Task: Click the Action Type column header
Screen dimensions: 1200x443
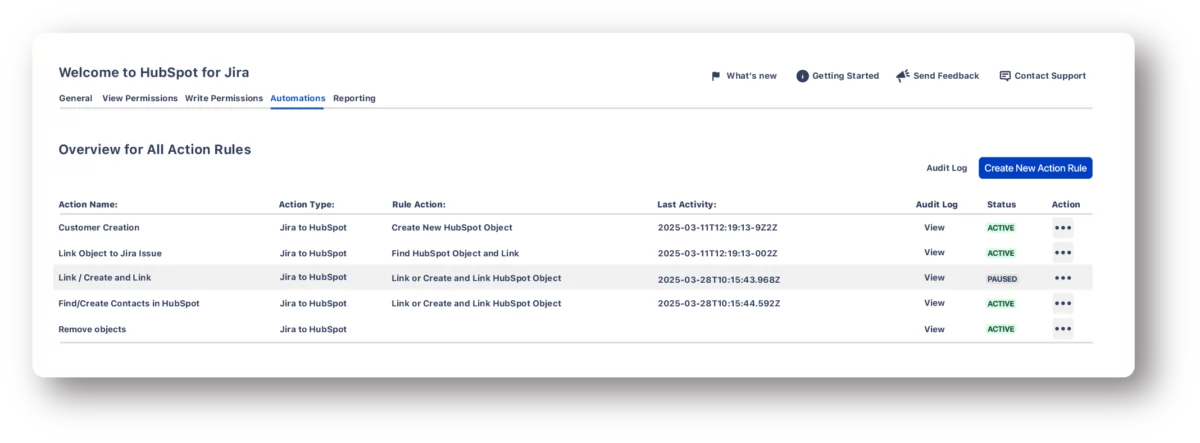Action: click(x=306, y=204)
